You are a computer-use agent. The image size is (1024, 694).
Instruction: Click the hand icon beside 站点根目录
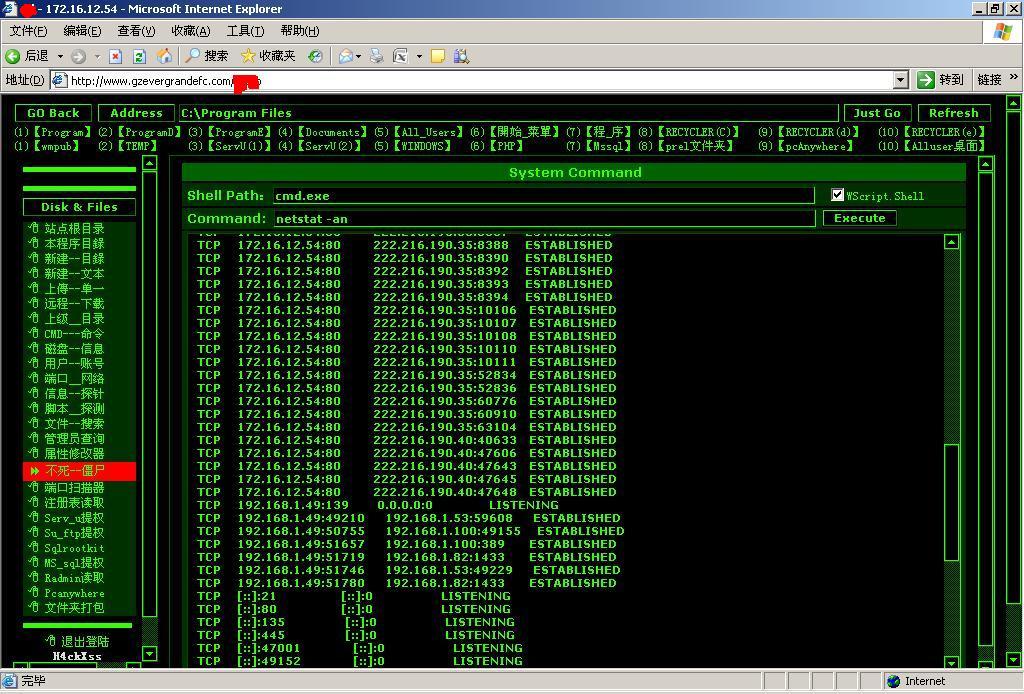coord(34,228)
